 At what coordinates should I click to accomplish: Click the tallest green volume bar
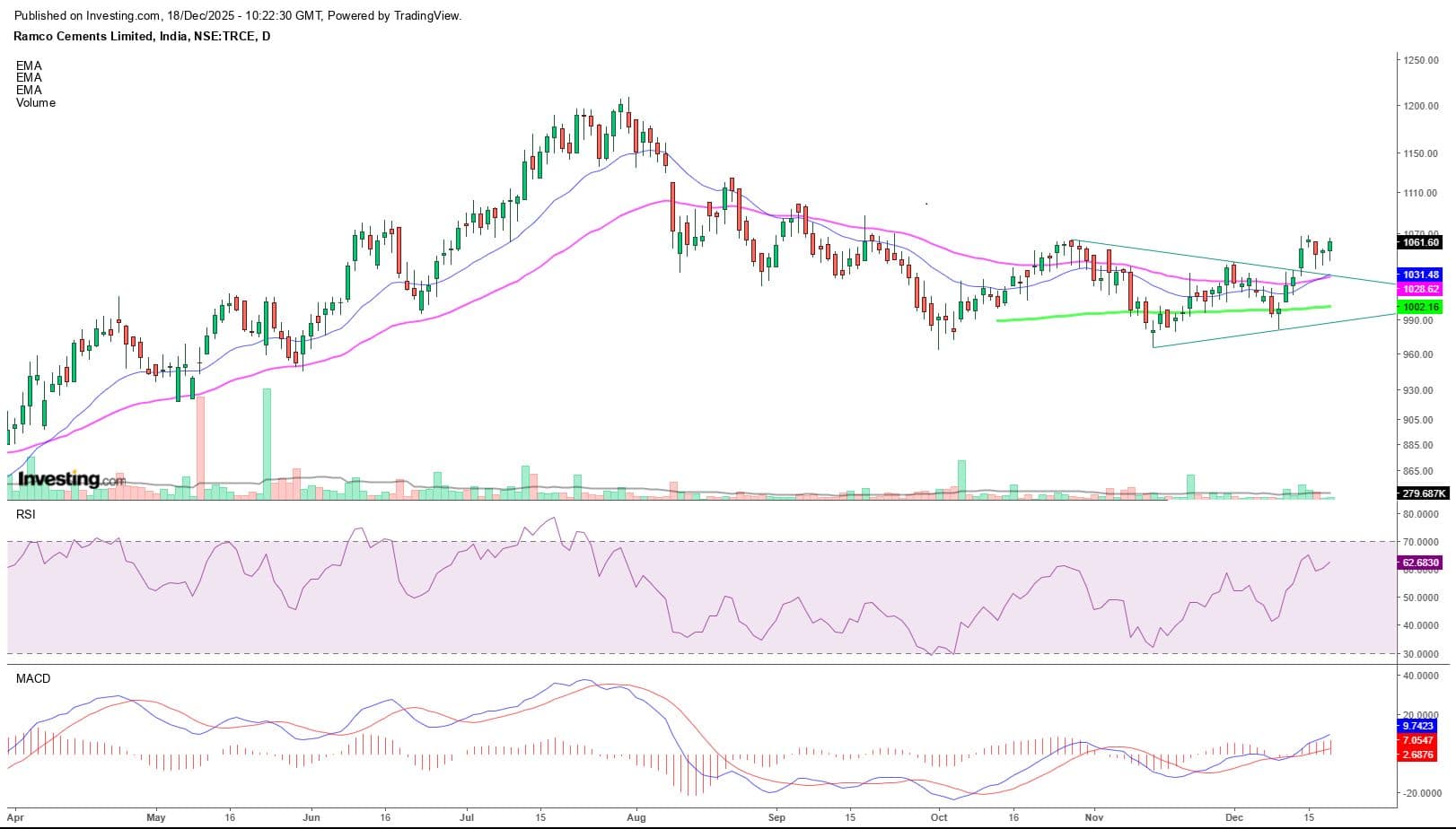pyautogui.click(x=267, y=443)
